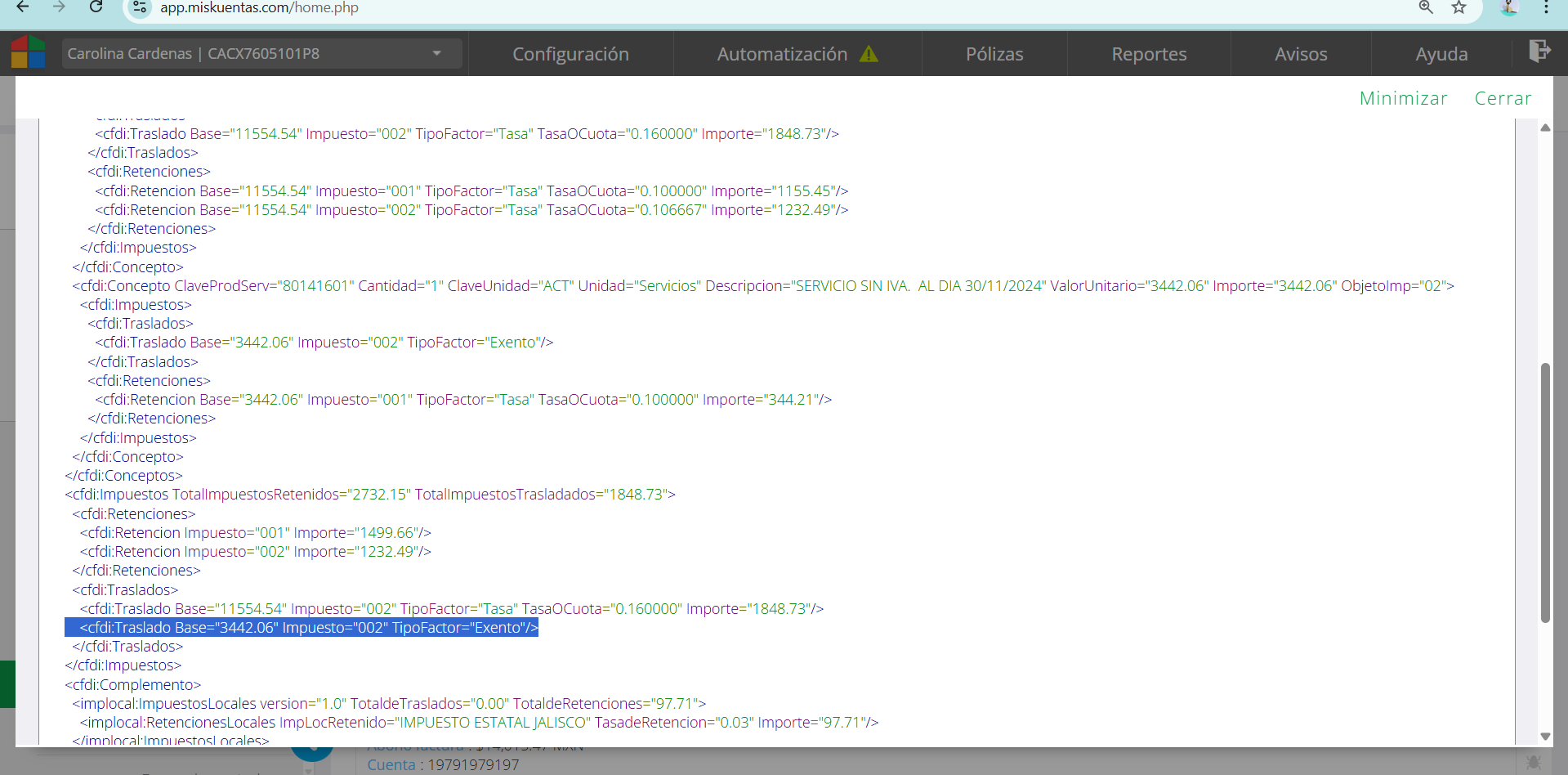
Task: Bookmark this page with the star
Action: click(1459, 7)
